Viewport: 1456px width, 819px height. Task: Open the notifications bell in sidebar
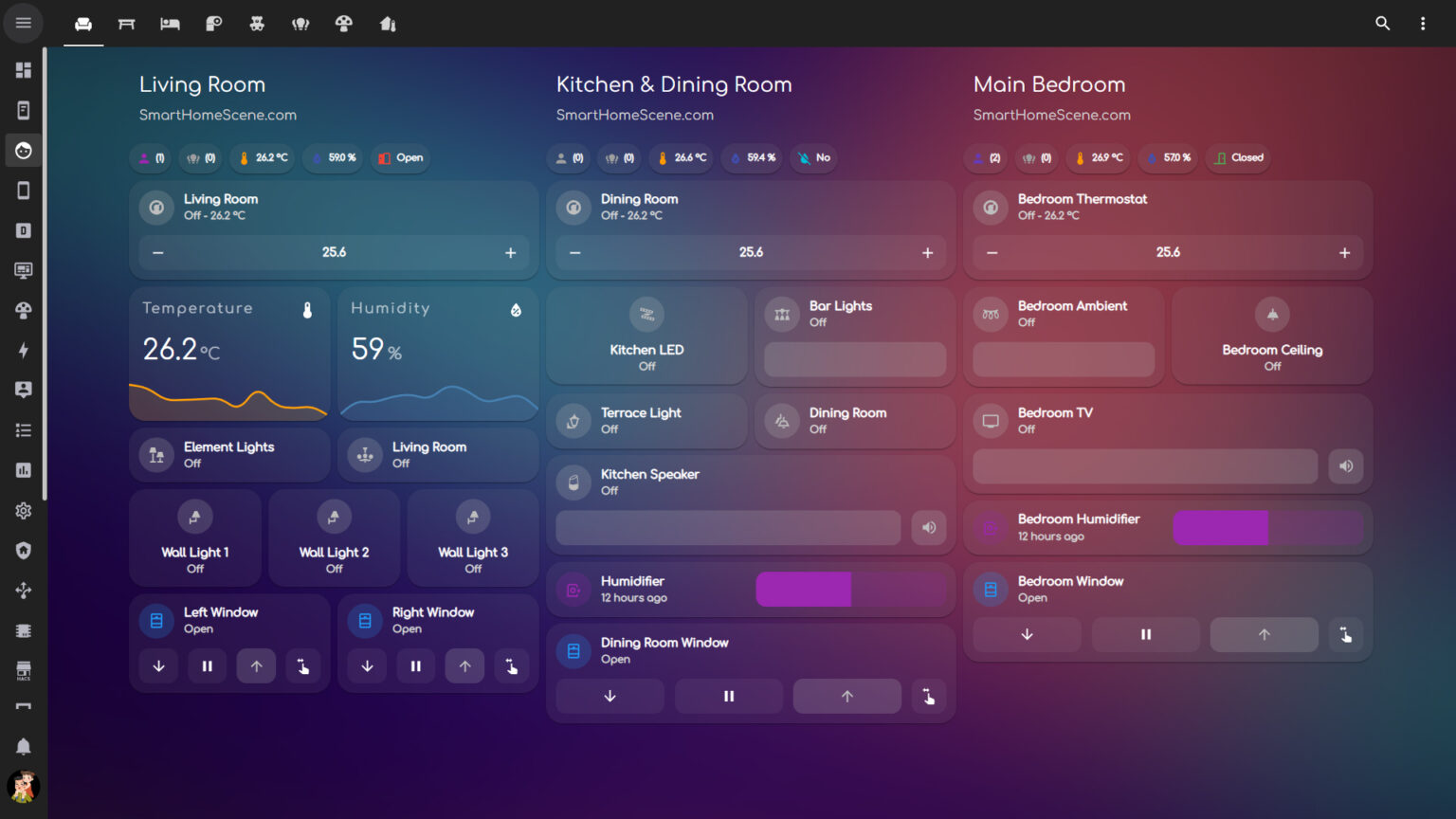point(24,747)
